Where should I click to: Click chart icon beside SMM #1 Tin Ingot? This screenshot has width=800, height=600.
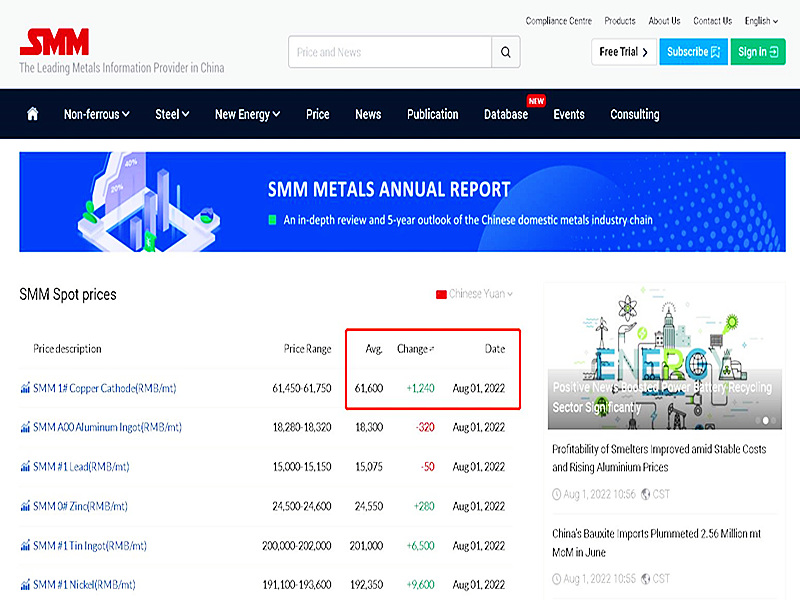25,545
